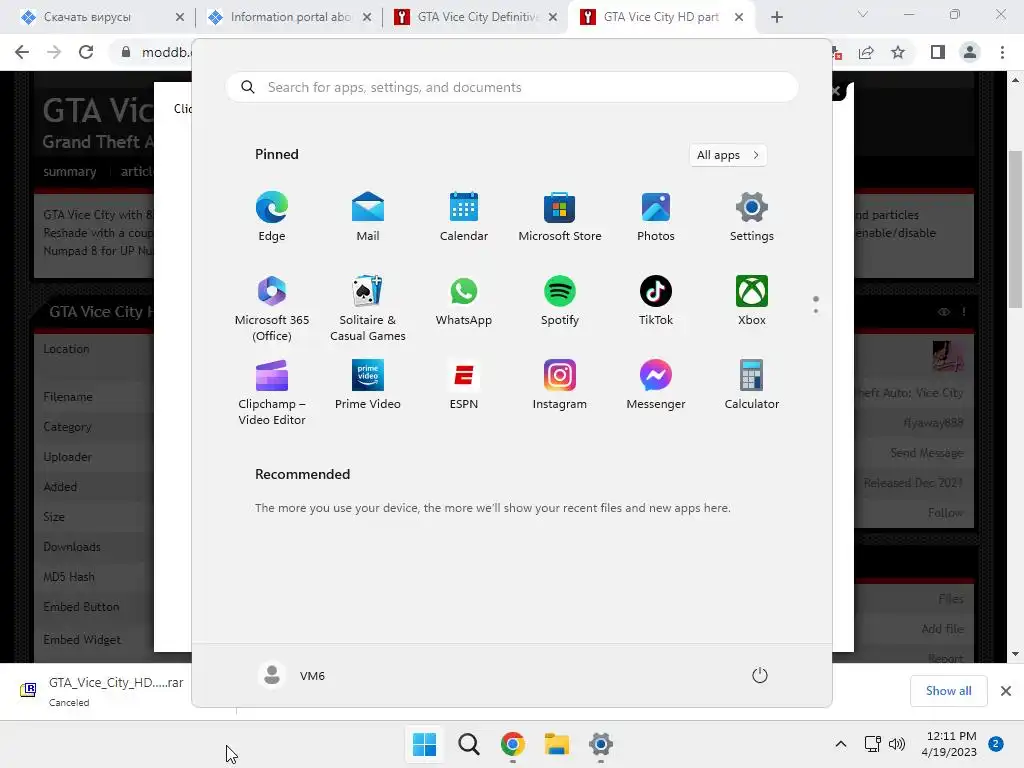The width and height of the screenshot is (1024, 768).
Task: Focus the Start menu search box
Action: pos(512,88)
